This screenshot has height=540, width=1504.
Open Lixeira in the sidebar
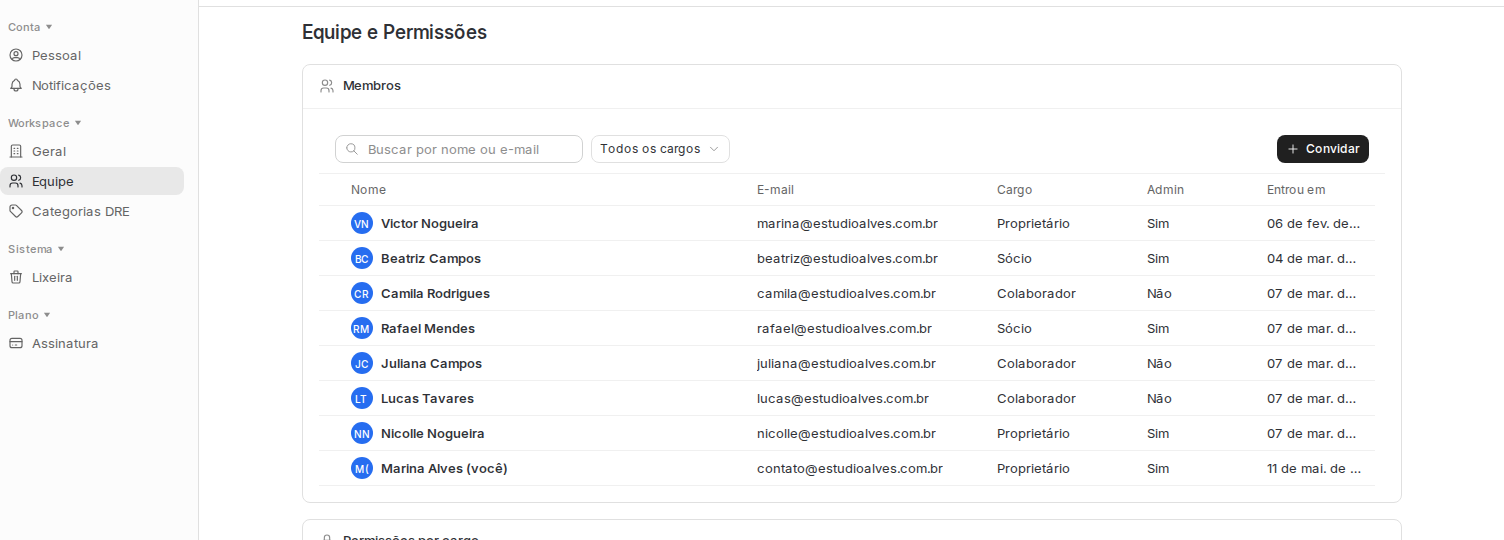[92, 277]
